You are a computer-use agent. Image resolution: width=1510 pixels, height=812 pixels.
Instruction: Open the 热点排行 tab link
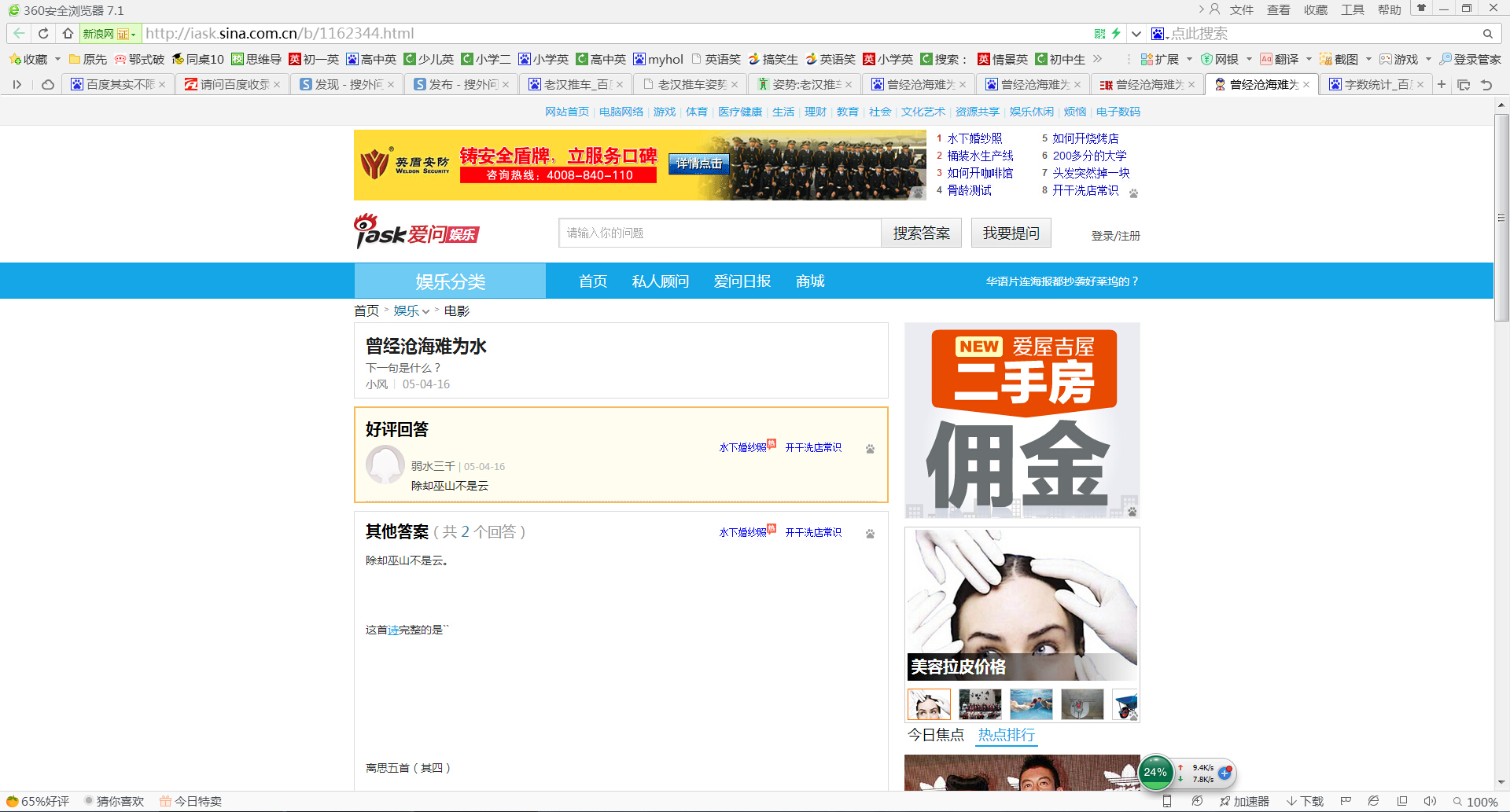point(1006,735)
